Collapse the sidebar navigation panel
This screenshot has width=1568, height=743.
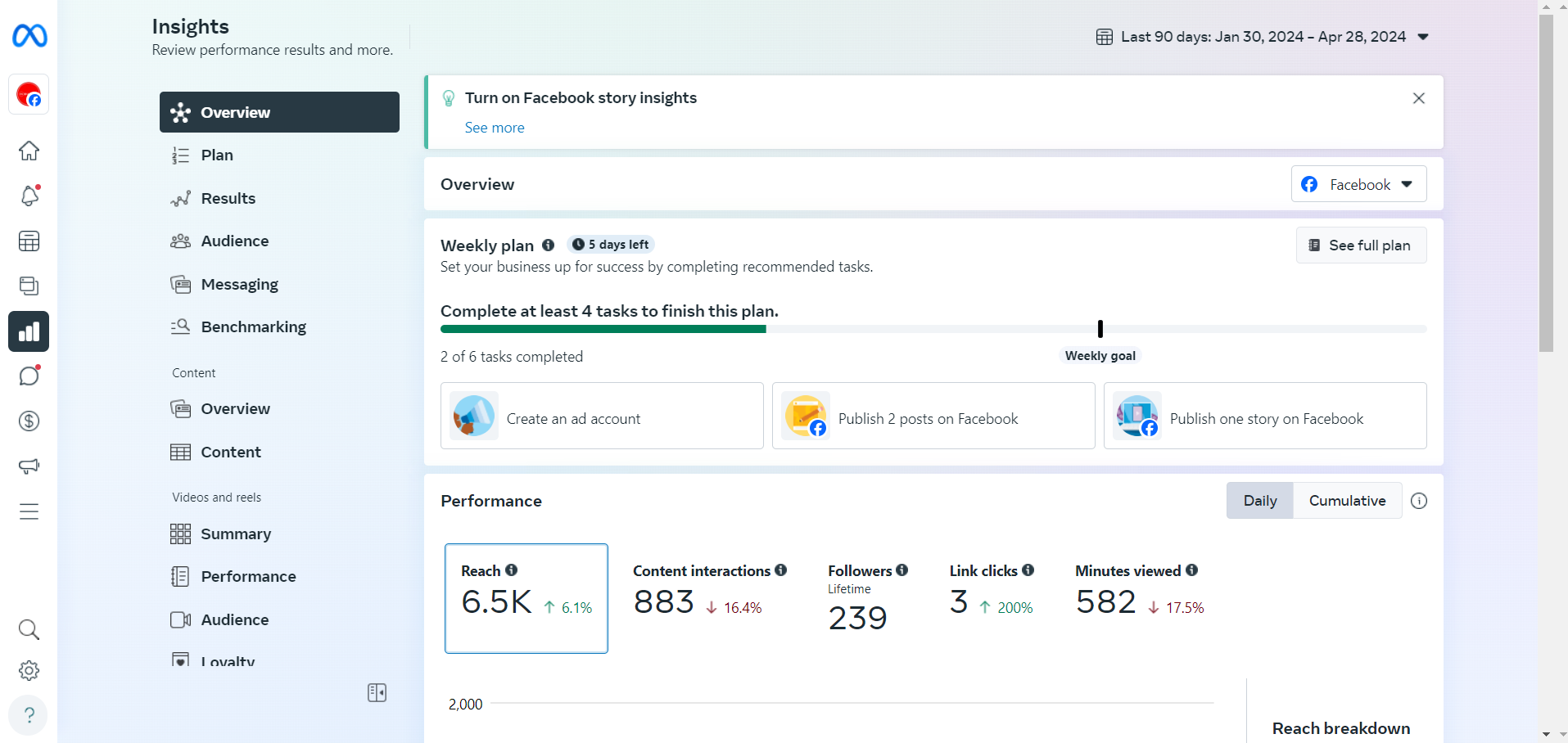point(377,693)
